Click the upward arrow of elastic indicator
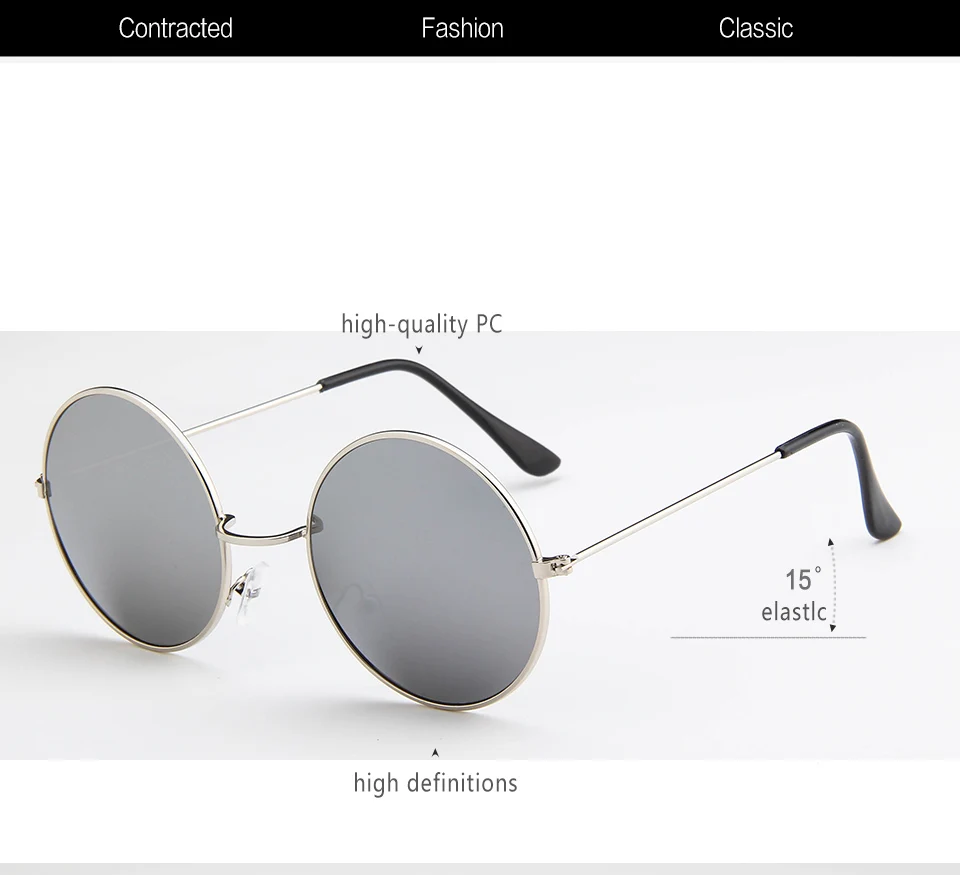This screenshot has height=875, width=960. [831, 542]
